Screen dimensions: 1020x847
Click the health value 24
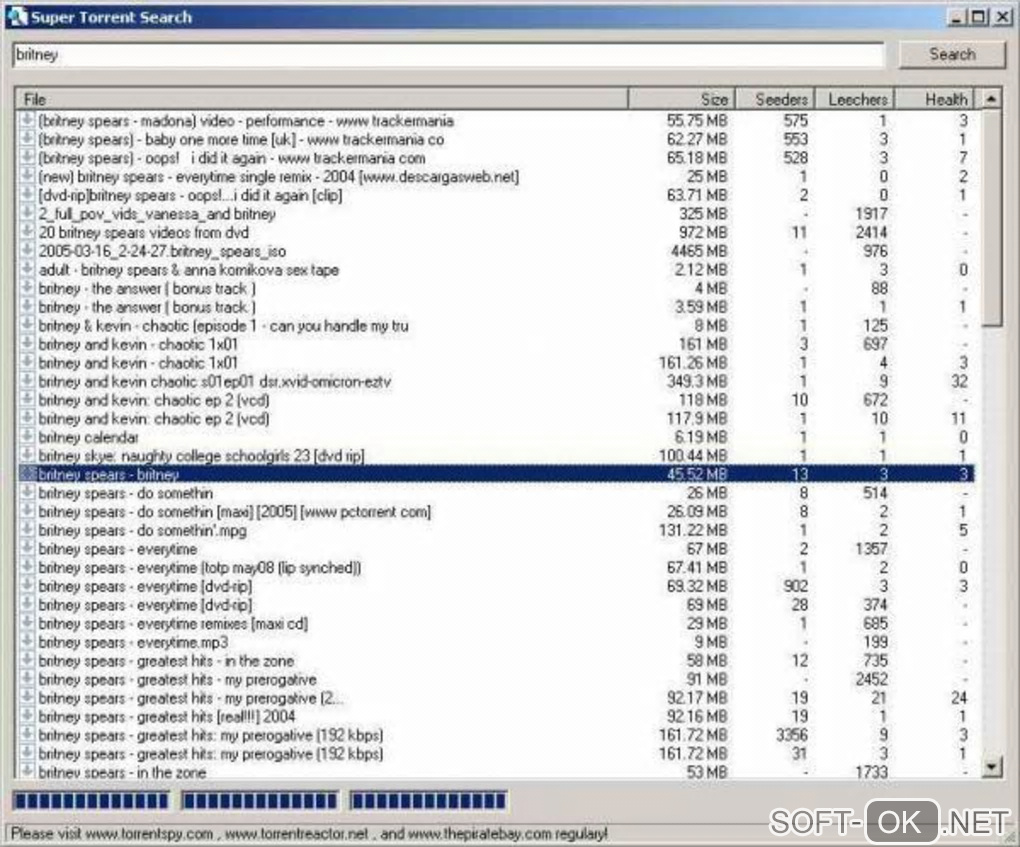pyautogui.click(x=960, y=698)
